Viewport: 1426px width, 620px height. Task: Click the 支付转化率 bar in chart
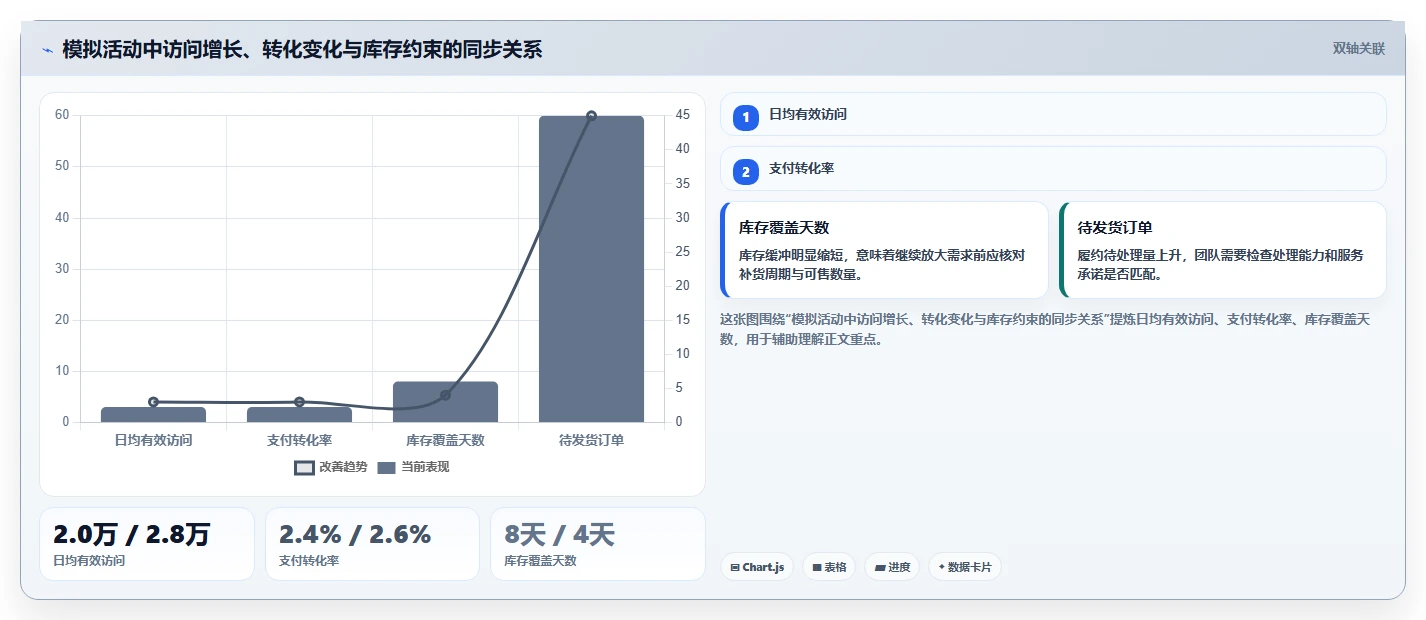pyautogui.click(x=299, y=414)
